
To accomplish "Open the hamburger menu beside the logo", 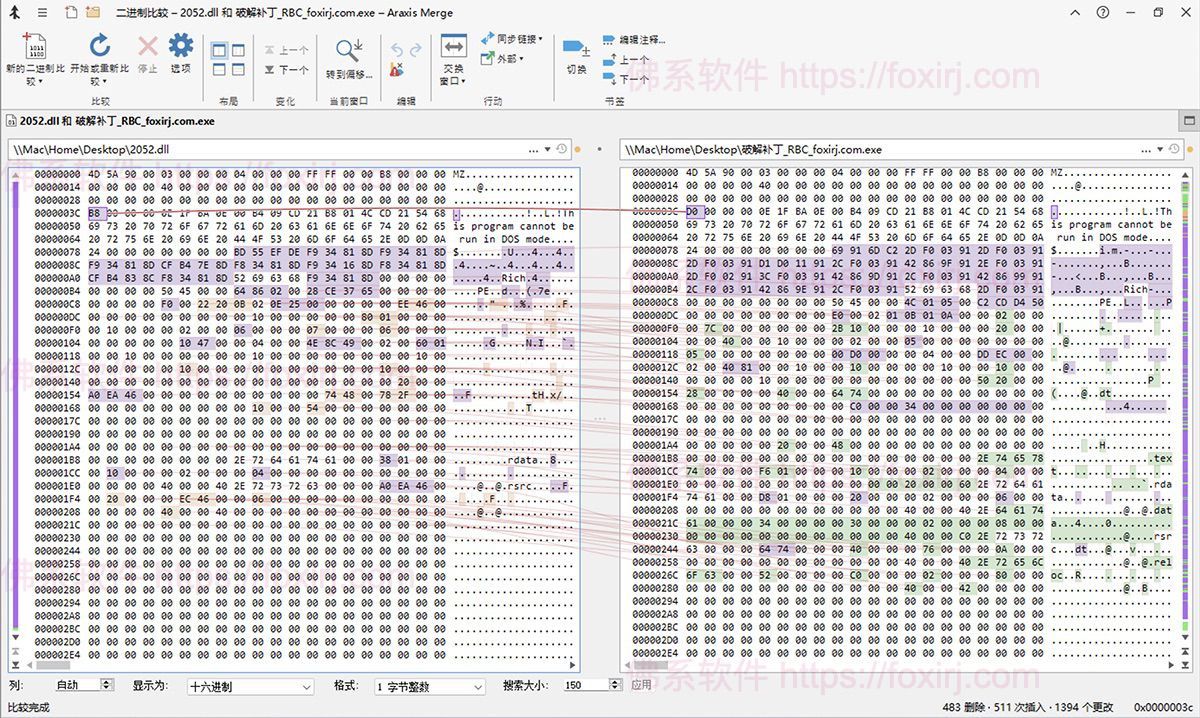I will 40,12.
